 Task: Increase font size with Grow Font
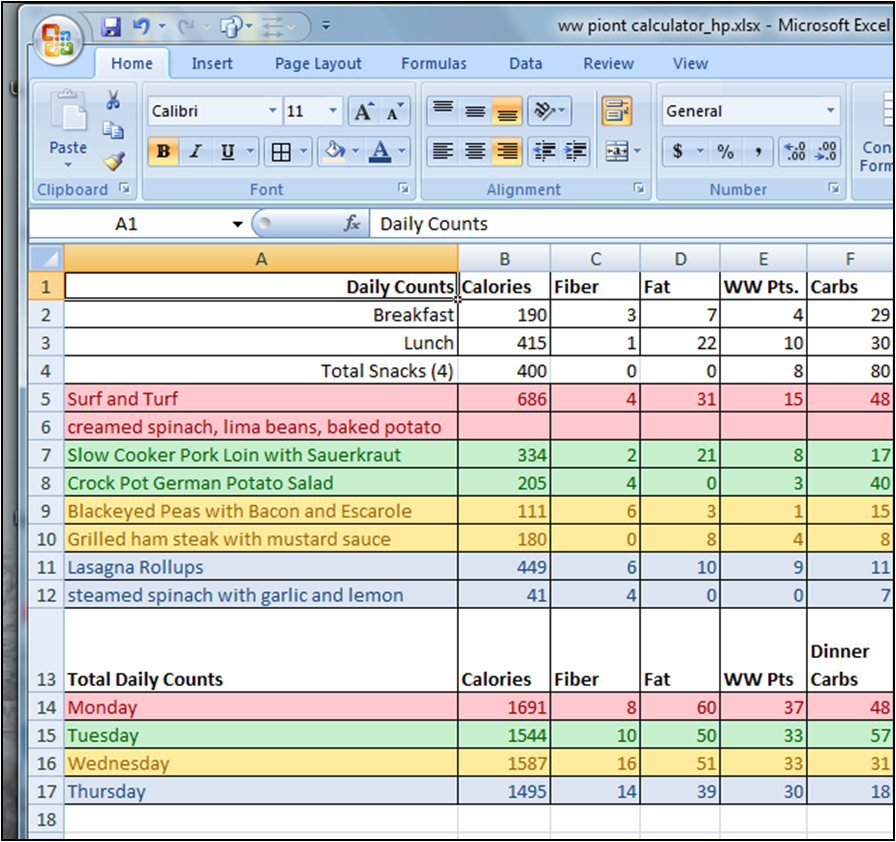tap(364, 111)
